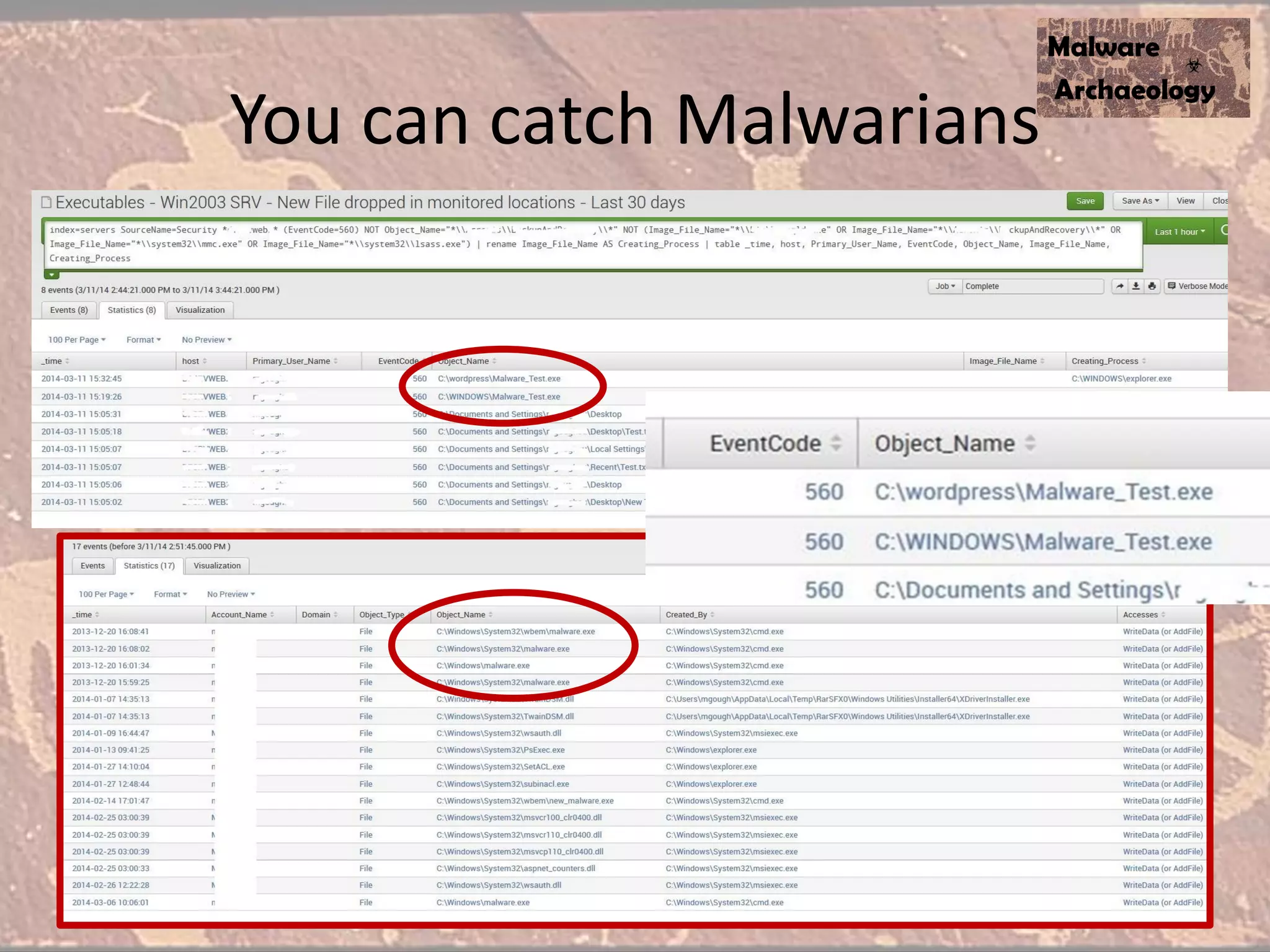Open the Save As dropdown
Viewport: 1270px width, 952px height.
point(1140,201)
